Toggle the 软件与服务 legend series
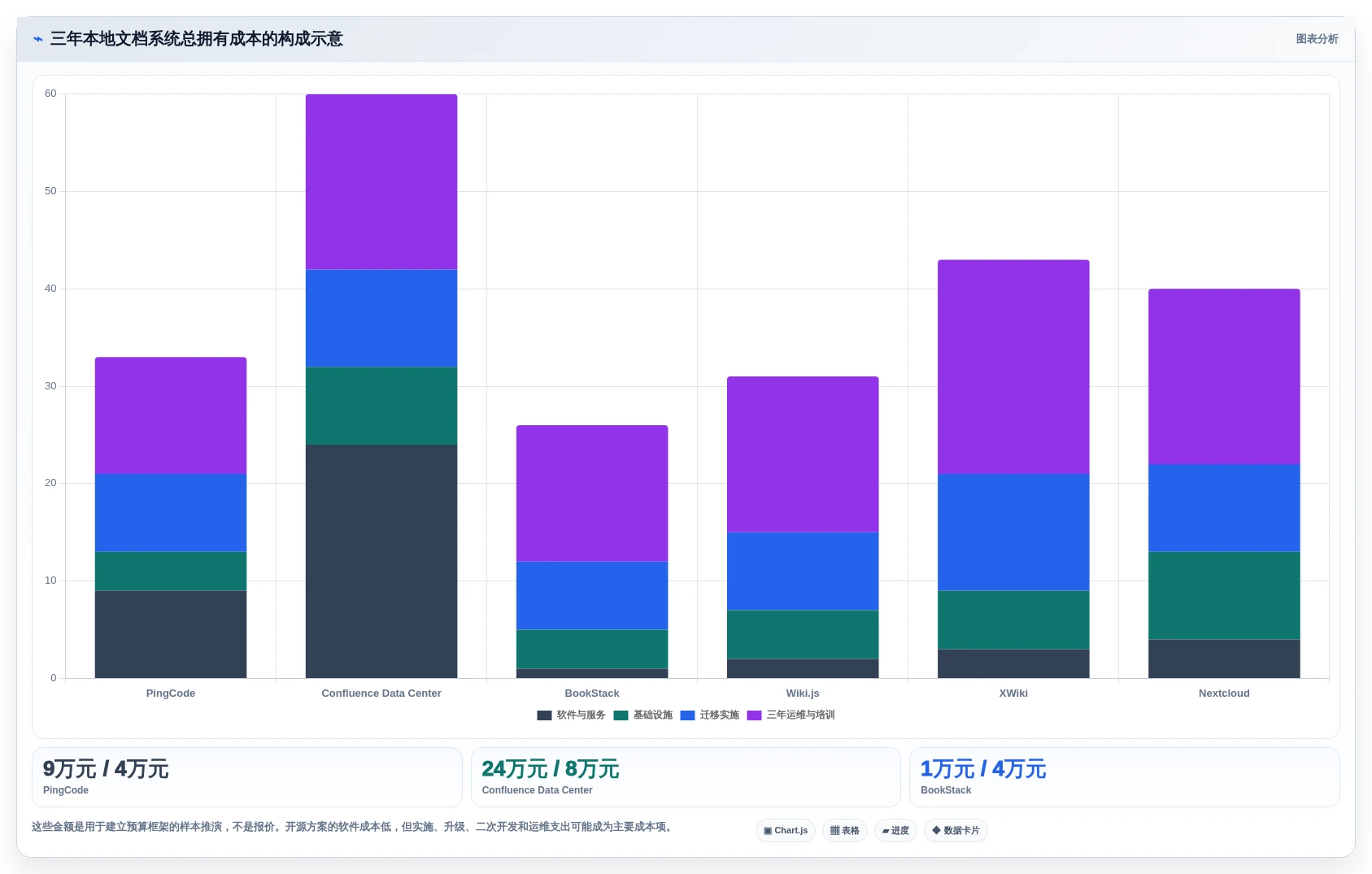The height and width of the screenshot is (874, 1372). (571, 715)
